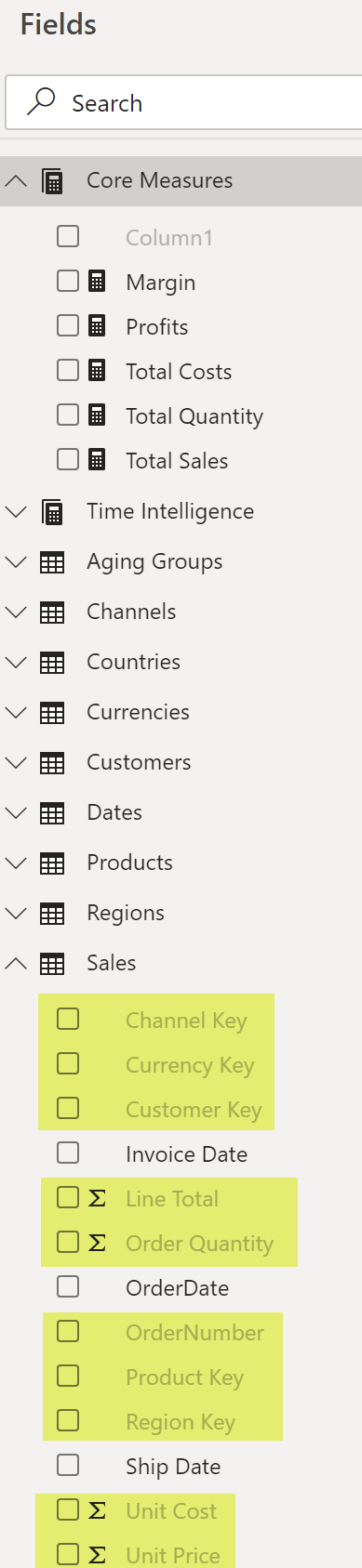
Task: Enable the Ship Date checkbox
Action: point(68,1465)
